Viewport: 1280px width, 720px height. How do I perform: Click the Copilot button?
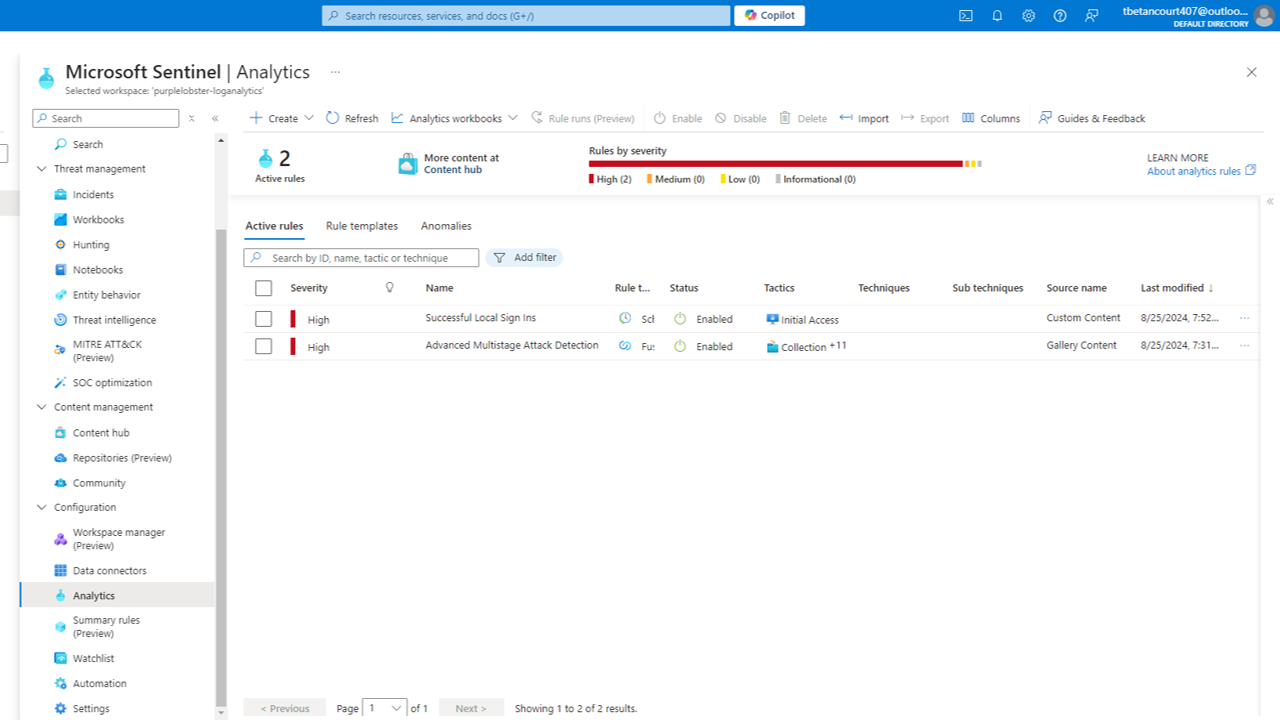pos(769,16)
